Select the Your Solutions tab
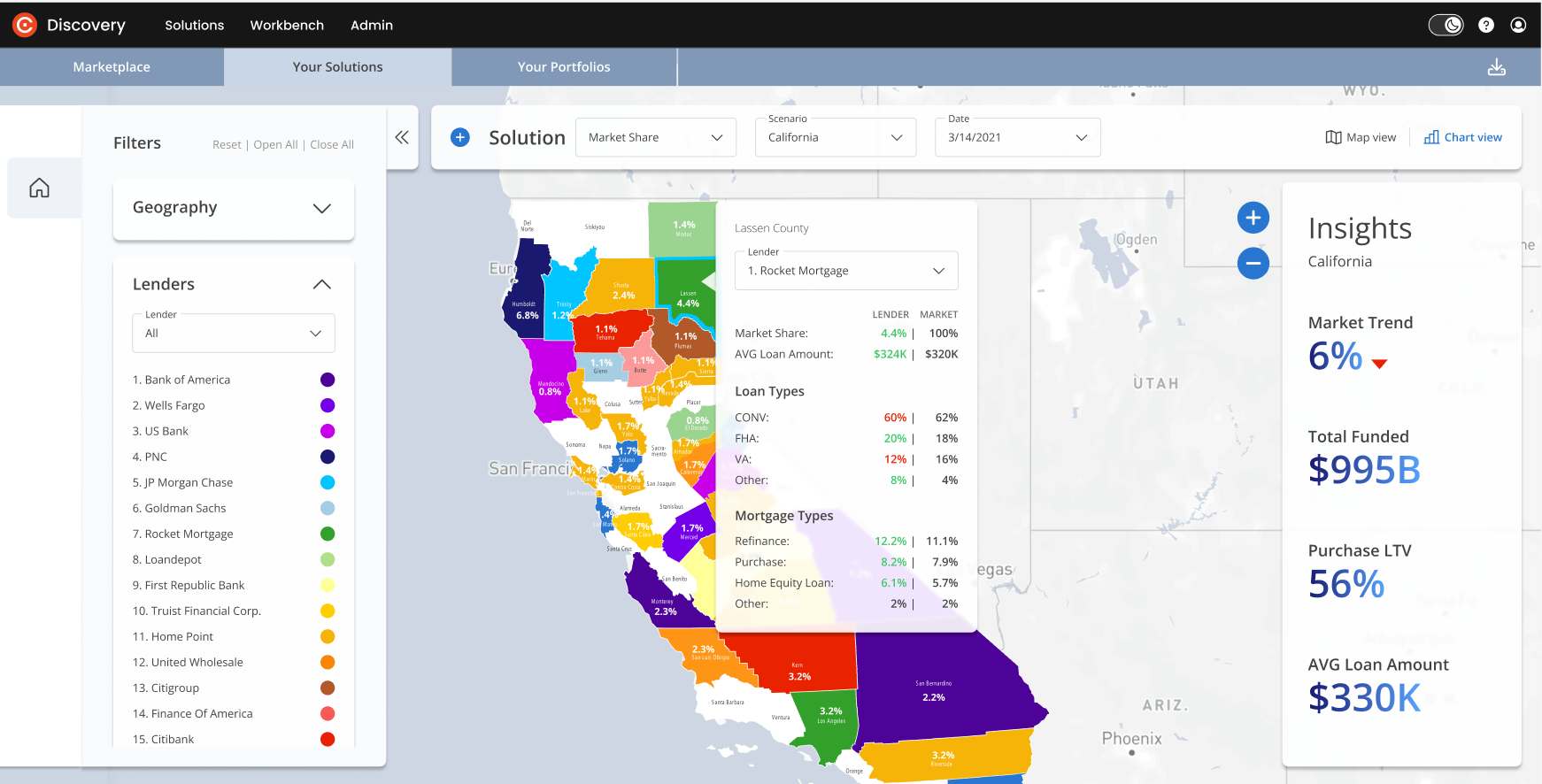The height and width of the screenshot is (784, 1542). tap(338, 67)
